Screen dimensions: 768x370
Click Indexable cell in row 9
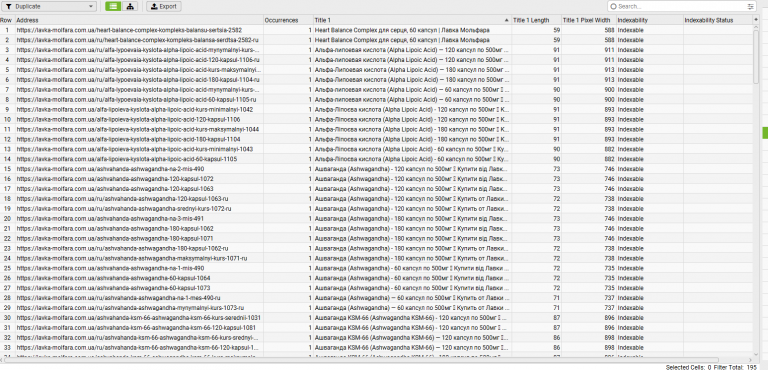click(x=649, y=109)
